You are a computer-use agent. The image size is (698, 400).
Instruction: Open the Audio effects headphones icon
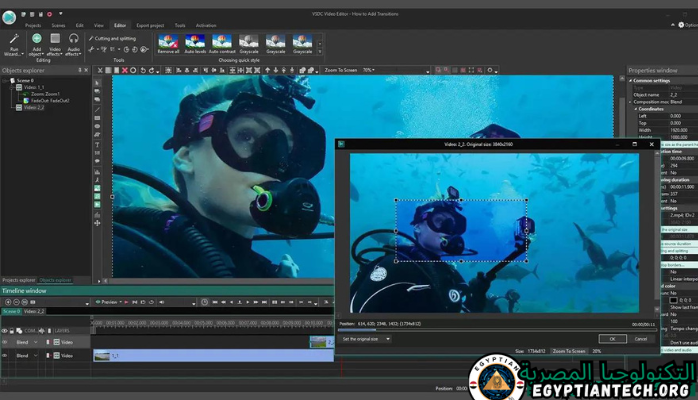[73, 39]
